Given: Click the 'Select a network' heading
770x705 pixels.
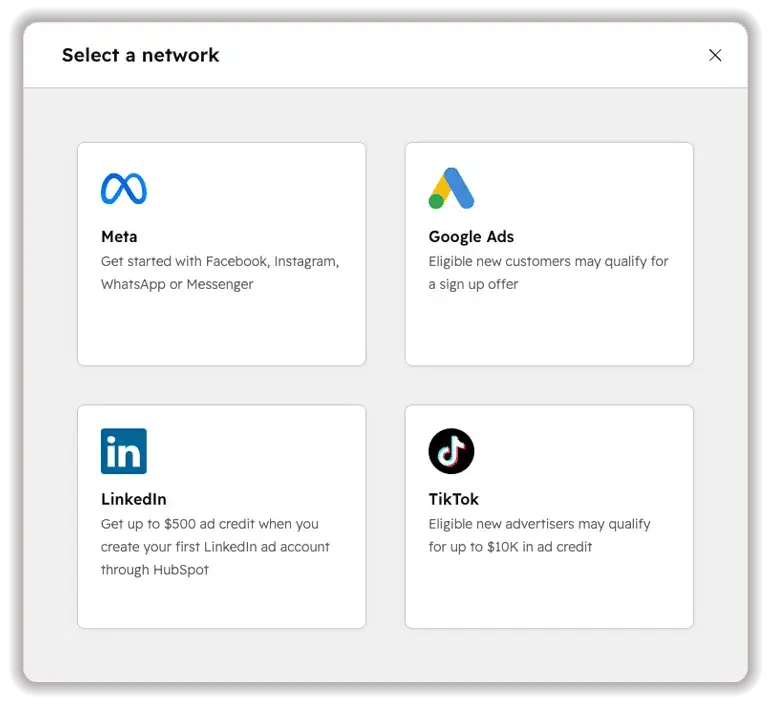Looking at the screenshot, I should (x=140, y=55).
